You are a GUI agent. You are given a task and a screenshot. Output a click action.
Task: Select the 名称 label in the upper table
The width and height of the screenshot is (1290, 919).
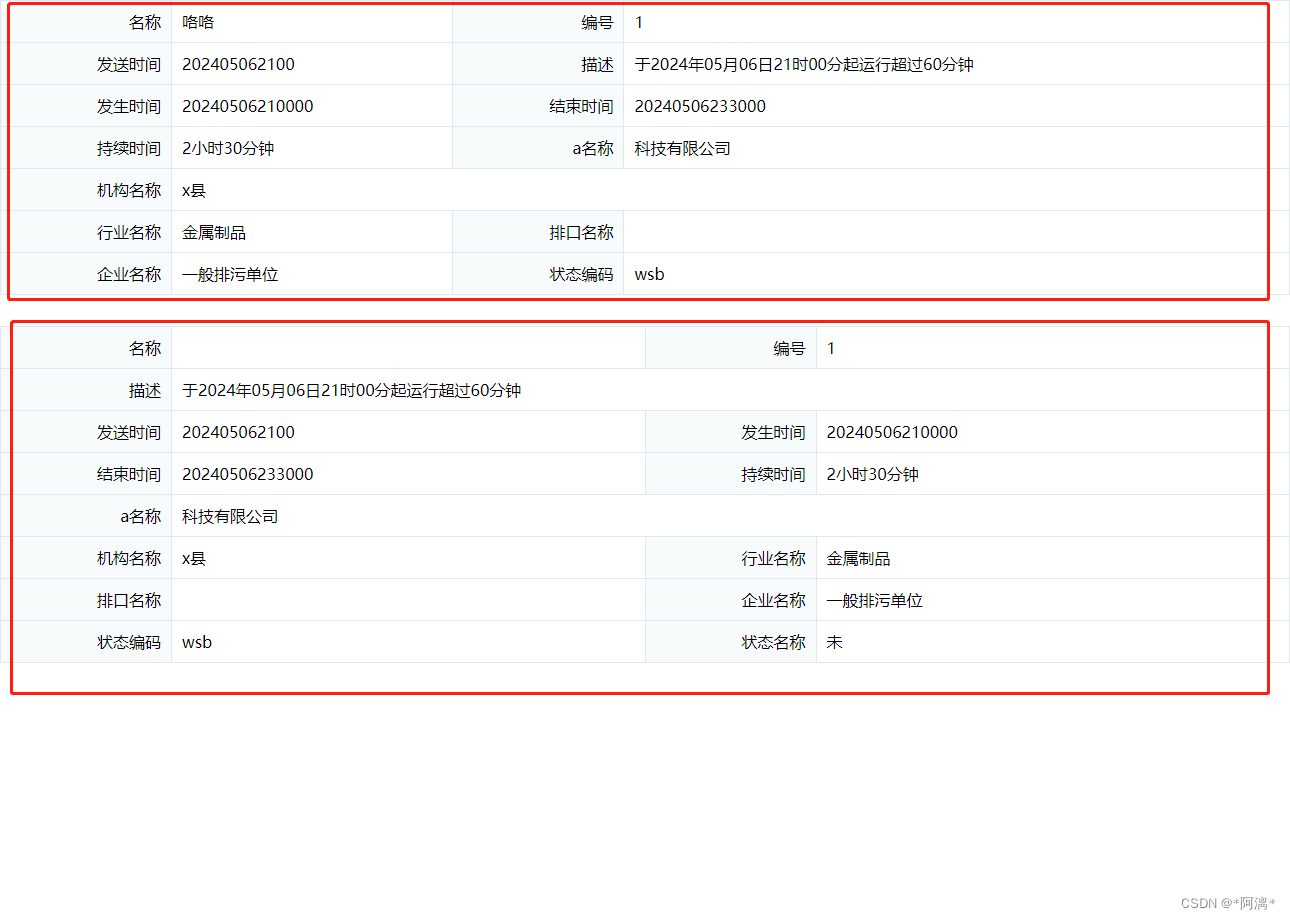pos(145,22)
